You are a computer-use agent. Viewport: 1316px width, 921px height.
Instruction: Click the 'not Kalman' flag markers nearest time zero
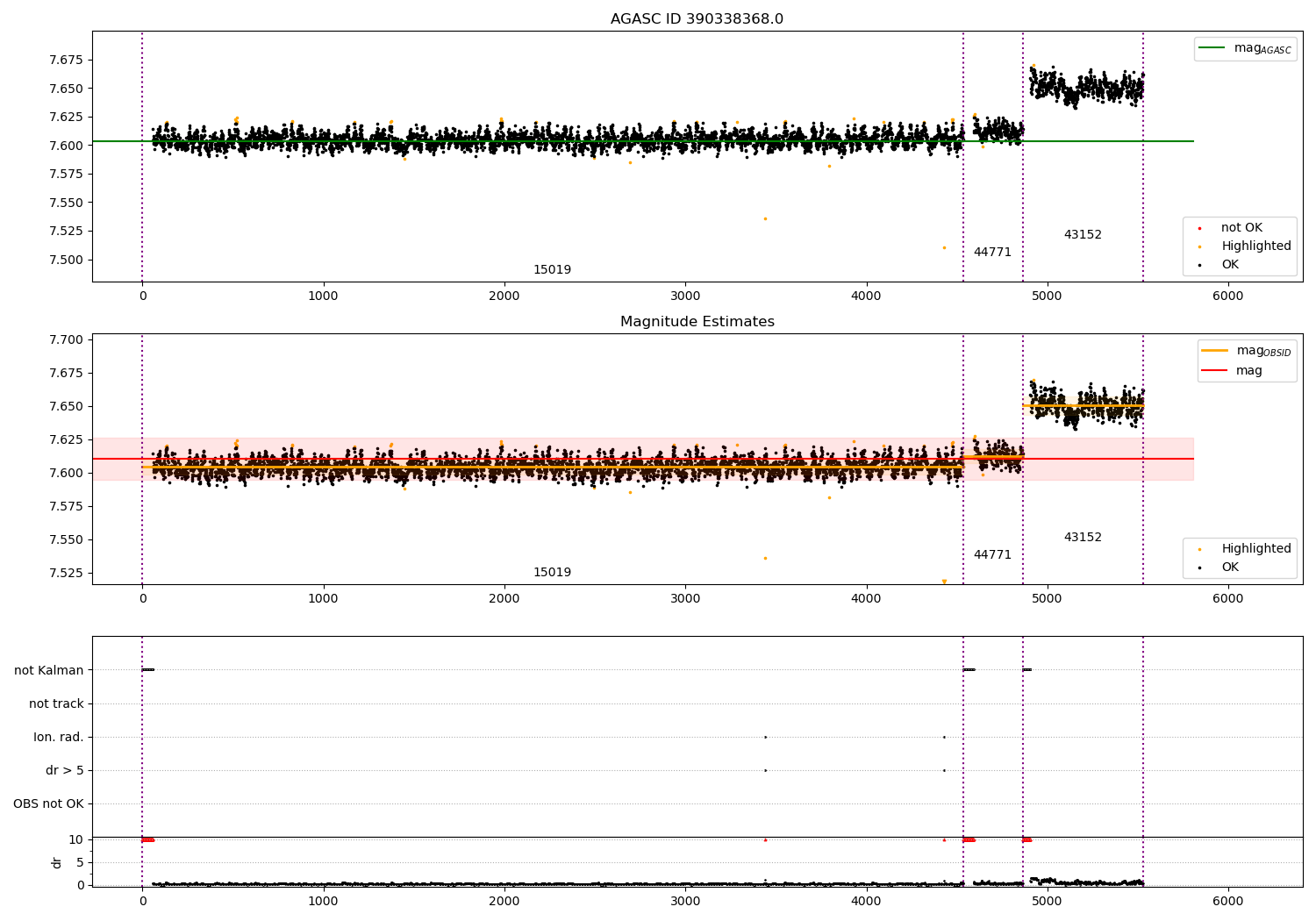[148, 670]
